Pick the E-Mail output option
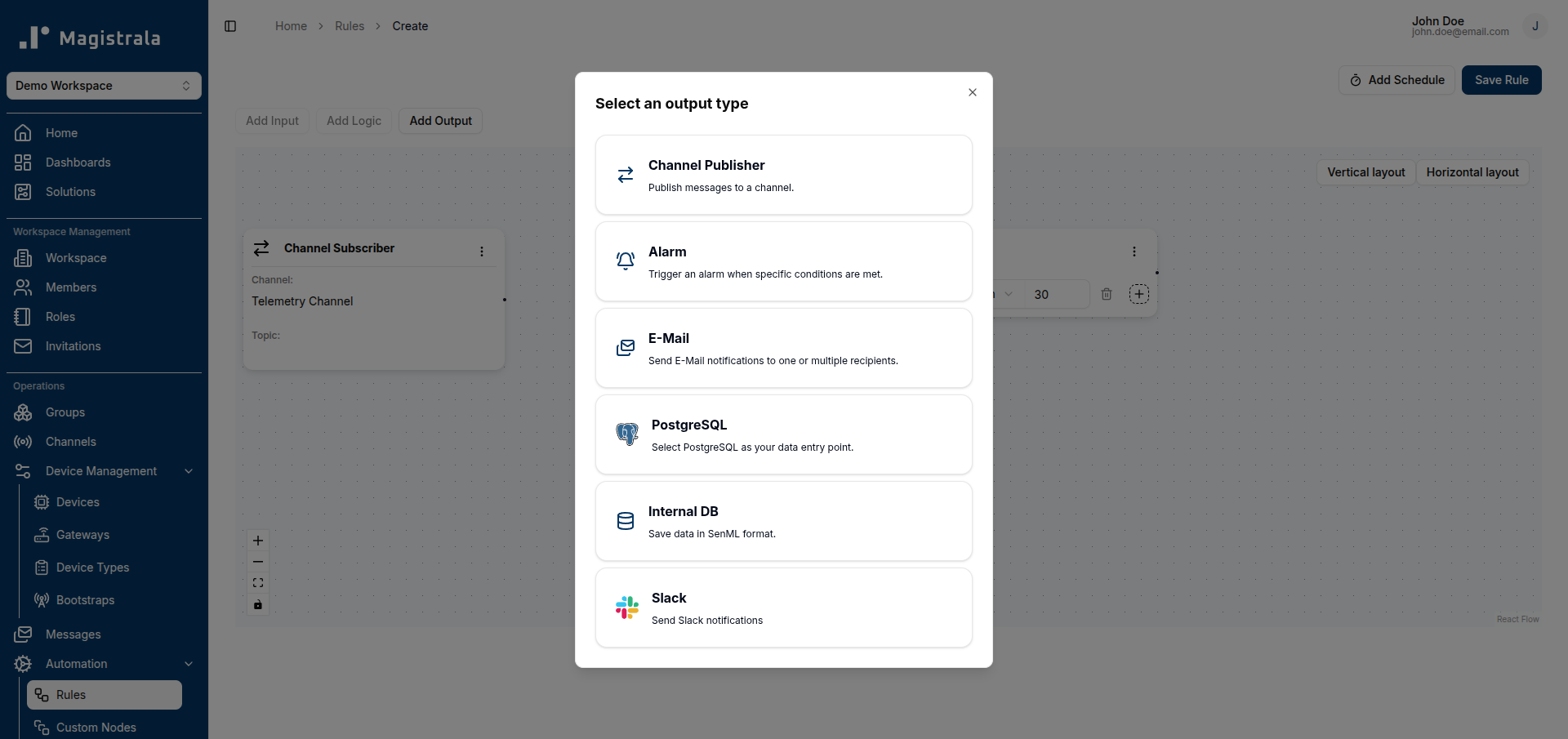 pos(784,348)
